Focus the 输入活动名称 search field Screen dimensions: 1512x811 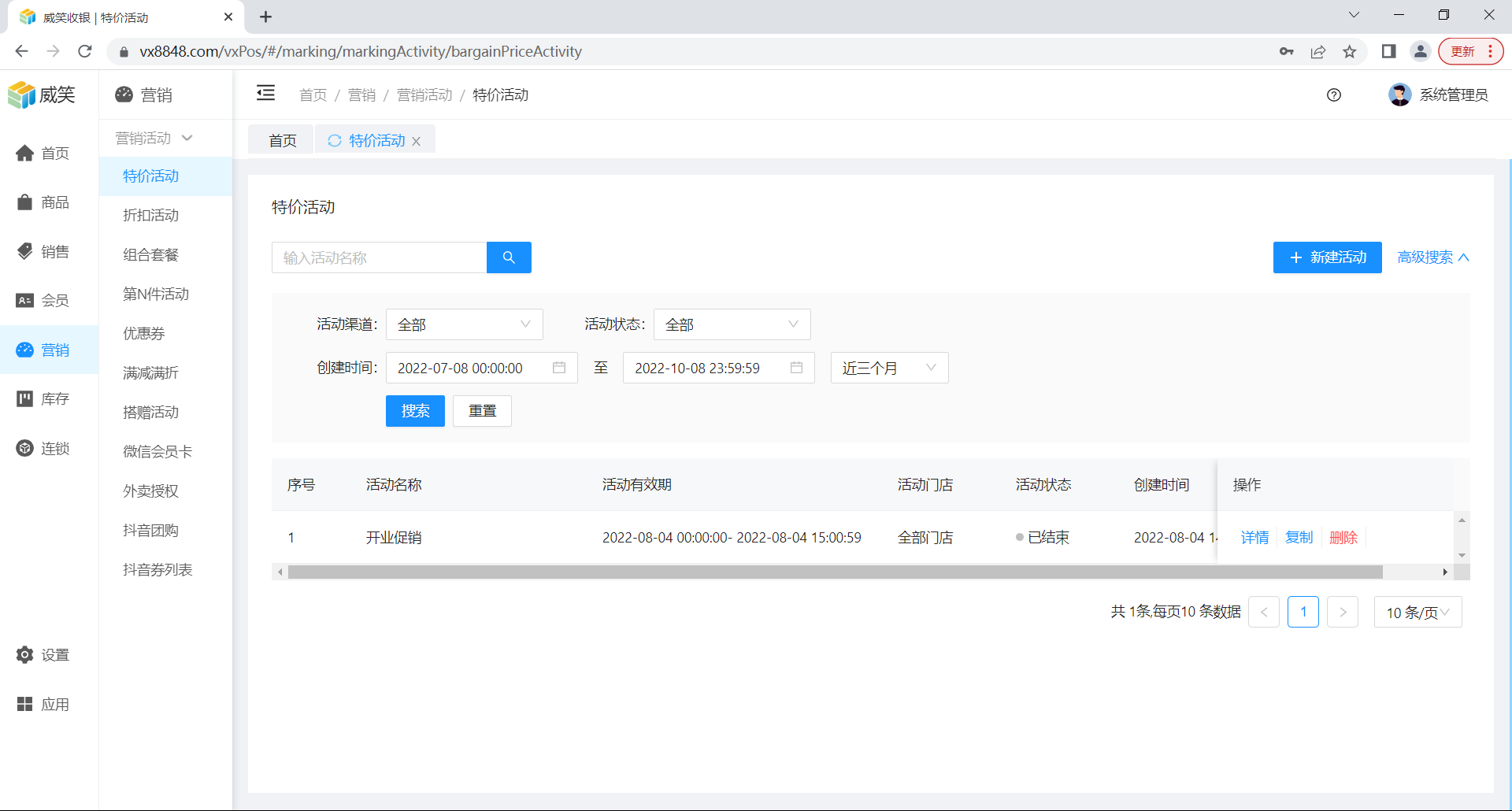pos(379,257)
